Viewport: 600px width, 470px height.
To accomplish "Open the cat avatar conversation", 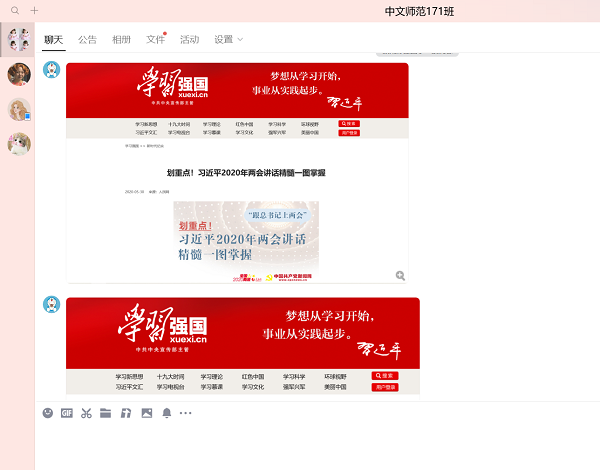I will pyautogui.click(x=19, y=144).
